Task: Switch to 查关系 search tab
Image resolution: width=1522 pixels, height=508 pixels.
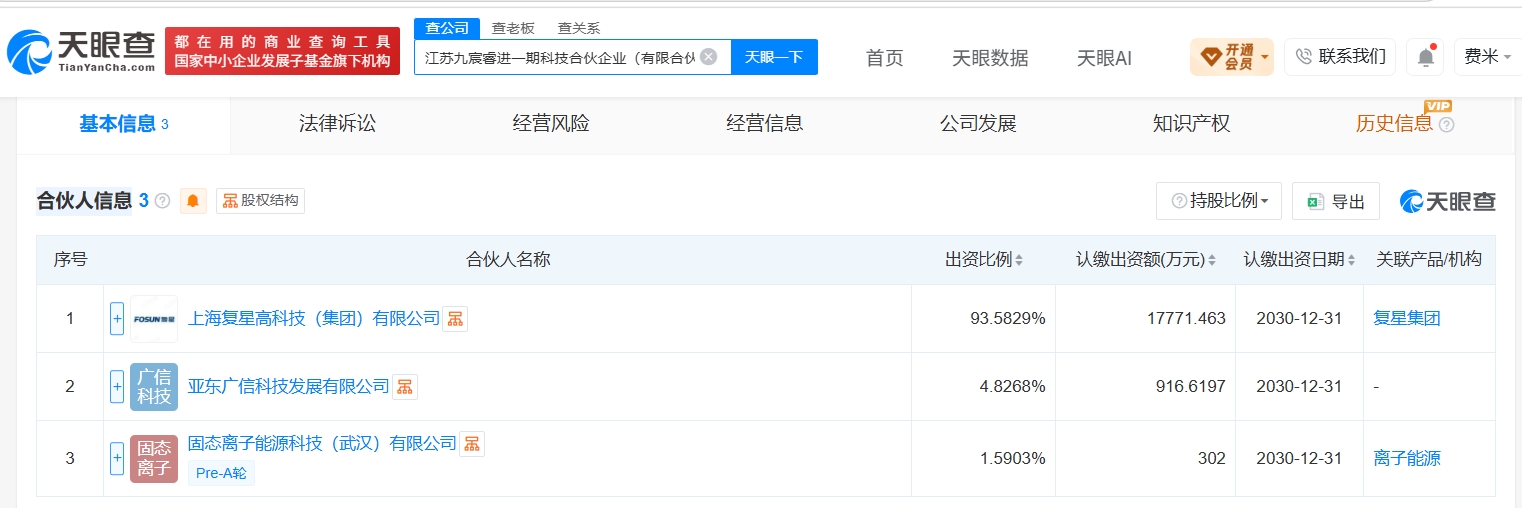Action: tap(578, 28)
